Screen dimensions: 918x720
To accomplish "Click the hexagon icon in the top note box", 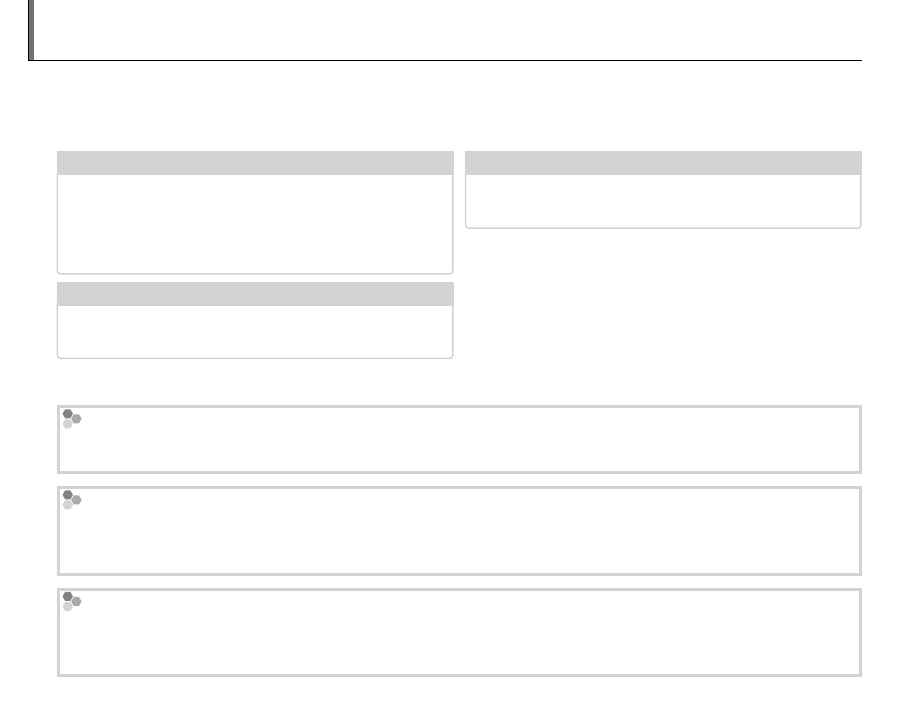I will (x=71, y=418).
